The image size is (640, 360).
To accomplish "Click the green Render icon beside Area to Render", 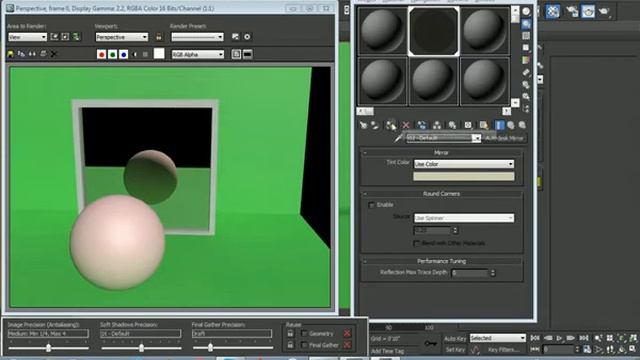I will (x=76, y=37).
